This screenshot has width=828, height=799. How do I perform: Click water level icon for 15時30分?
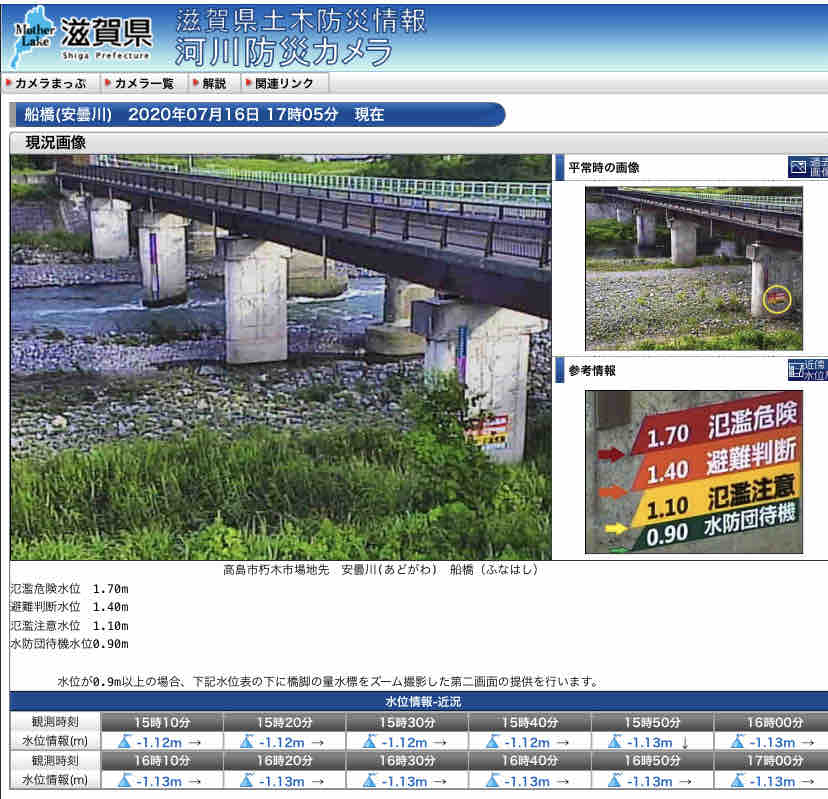pos(370,741)
